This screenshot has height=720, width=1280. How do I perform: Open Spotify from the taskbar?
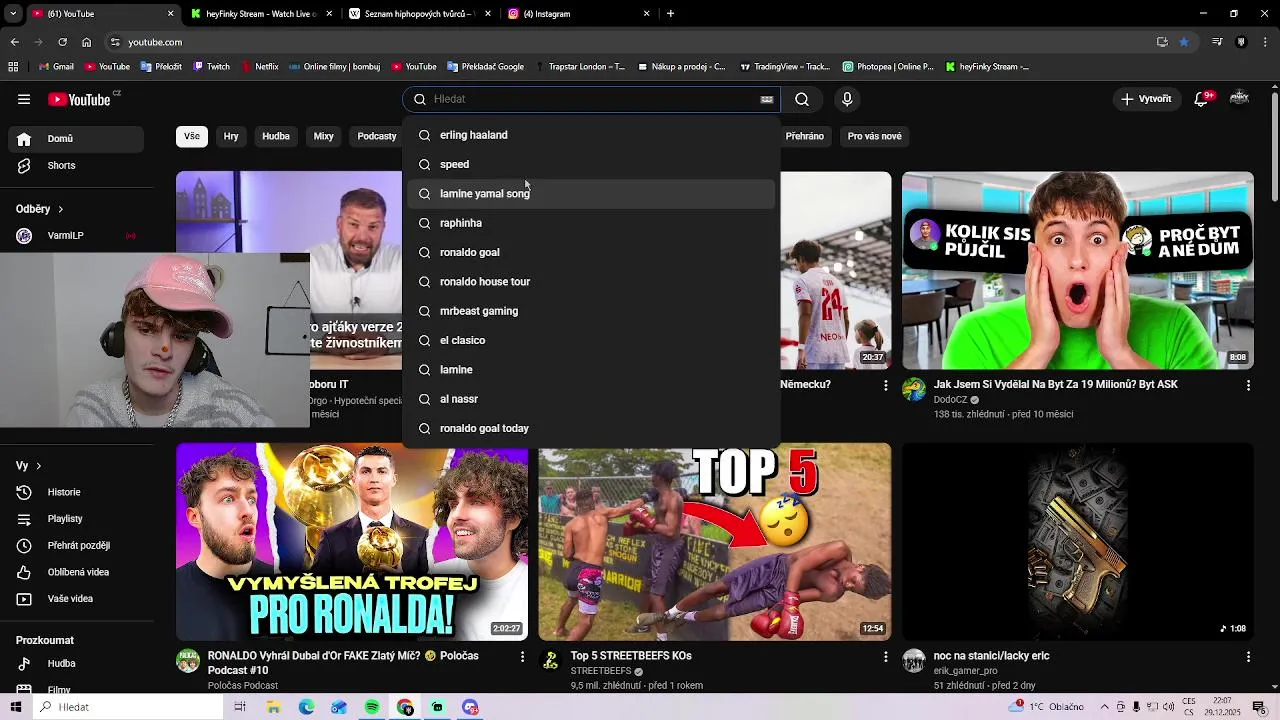[x=372, y=707]
